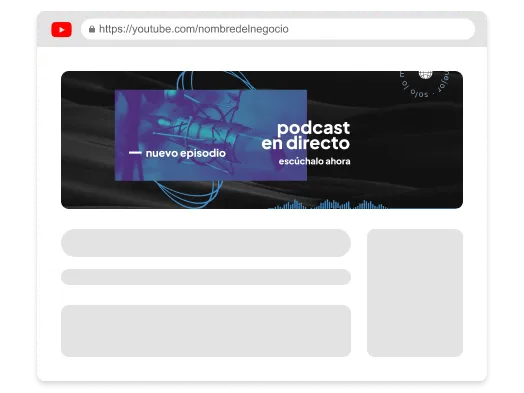Image resolution: width=524 pixels, height=393 pixels.
Task: Click the circular globe badge in banner
Action: tap(425, 84)
